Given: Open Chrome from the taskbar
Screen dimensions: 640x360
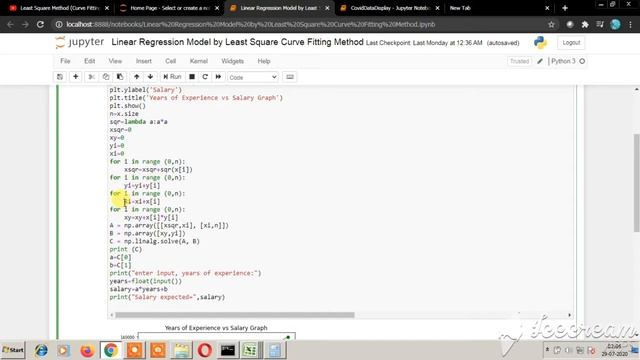Looking at the screenshot, I should [x=110, y=350].
